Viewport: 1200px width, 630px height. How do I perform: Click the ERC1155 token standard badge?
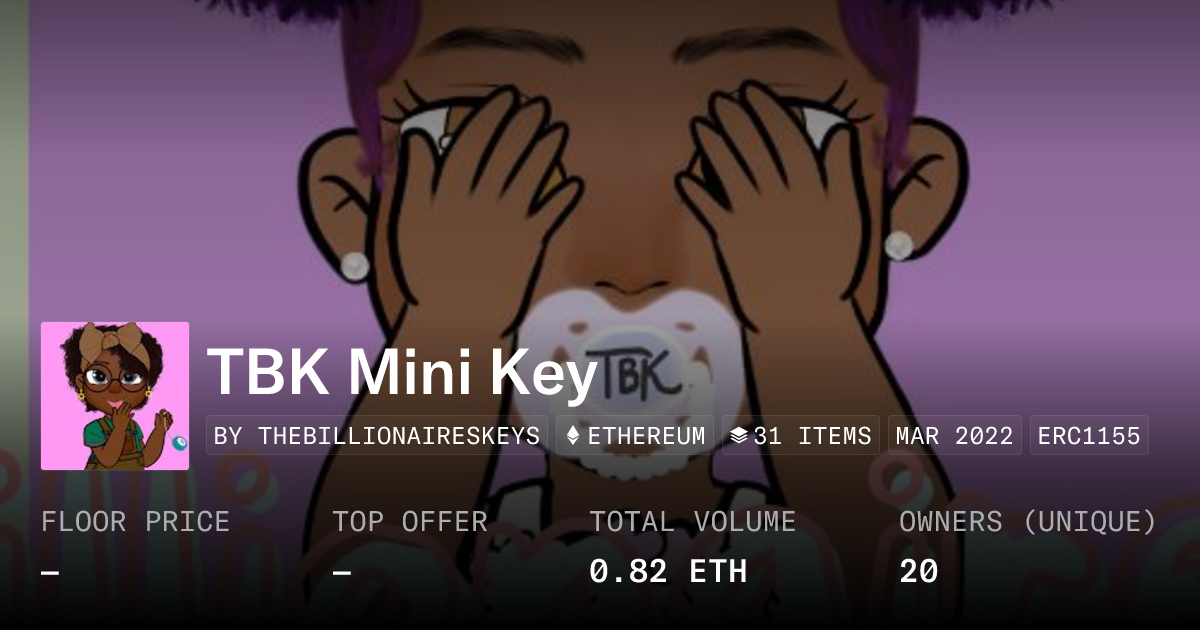tap(1089, 436)
